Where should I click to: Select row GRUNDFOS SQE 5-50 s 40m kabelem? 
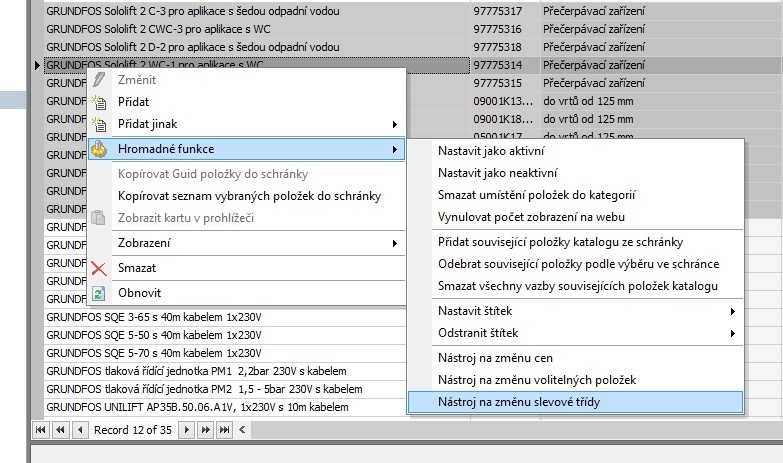(225, 335)
